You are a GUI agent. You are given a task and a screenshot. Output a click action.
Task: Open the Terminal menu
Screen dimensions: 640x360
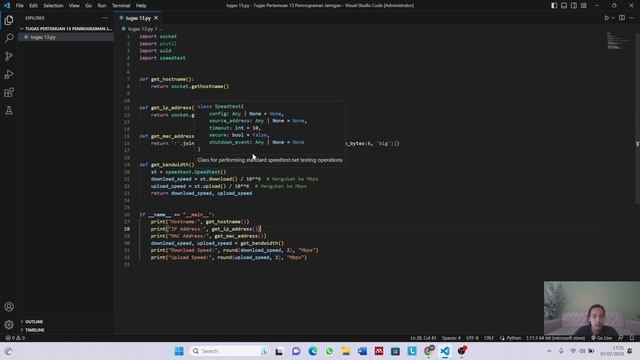pyautogui.click(x=121, y=6)
